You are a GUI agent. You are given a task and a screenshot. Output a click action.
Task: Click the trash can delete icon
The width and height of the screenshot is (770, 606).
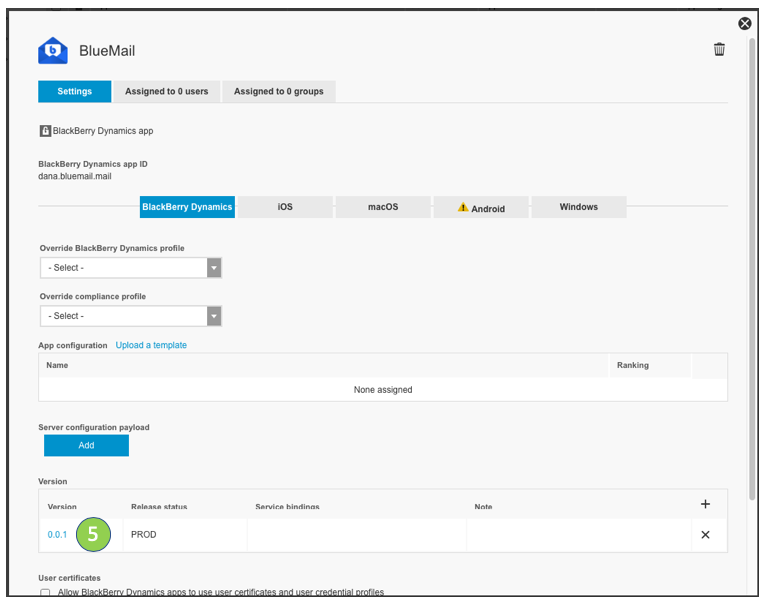[x=719, y=49]
